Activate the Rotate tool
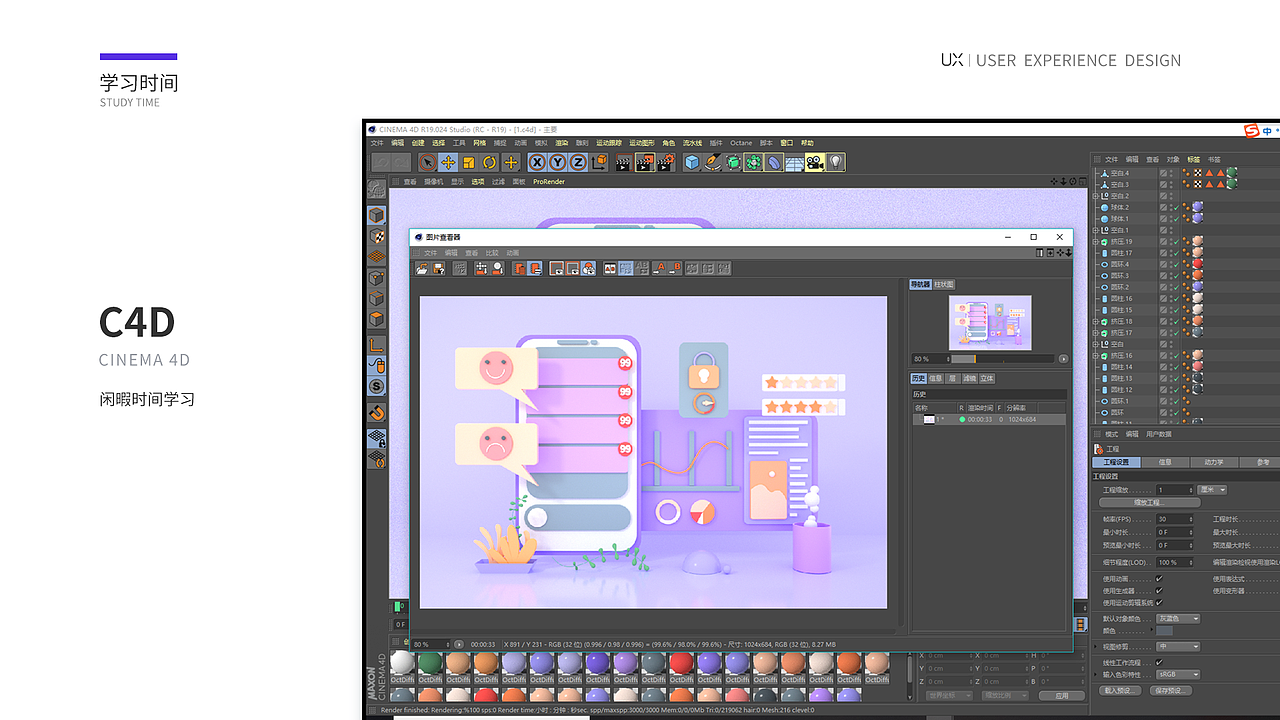Screen dimensions: 1280x720 (490, 162)
